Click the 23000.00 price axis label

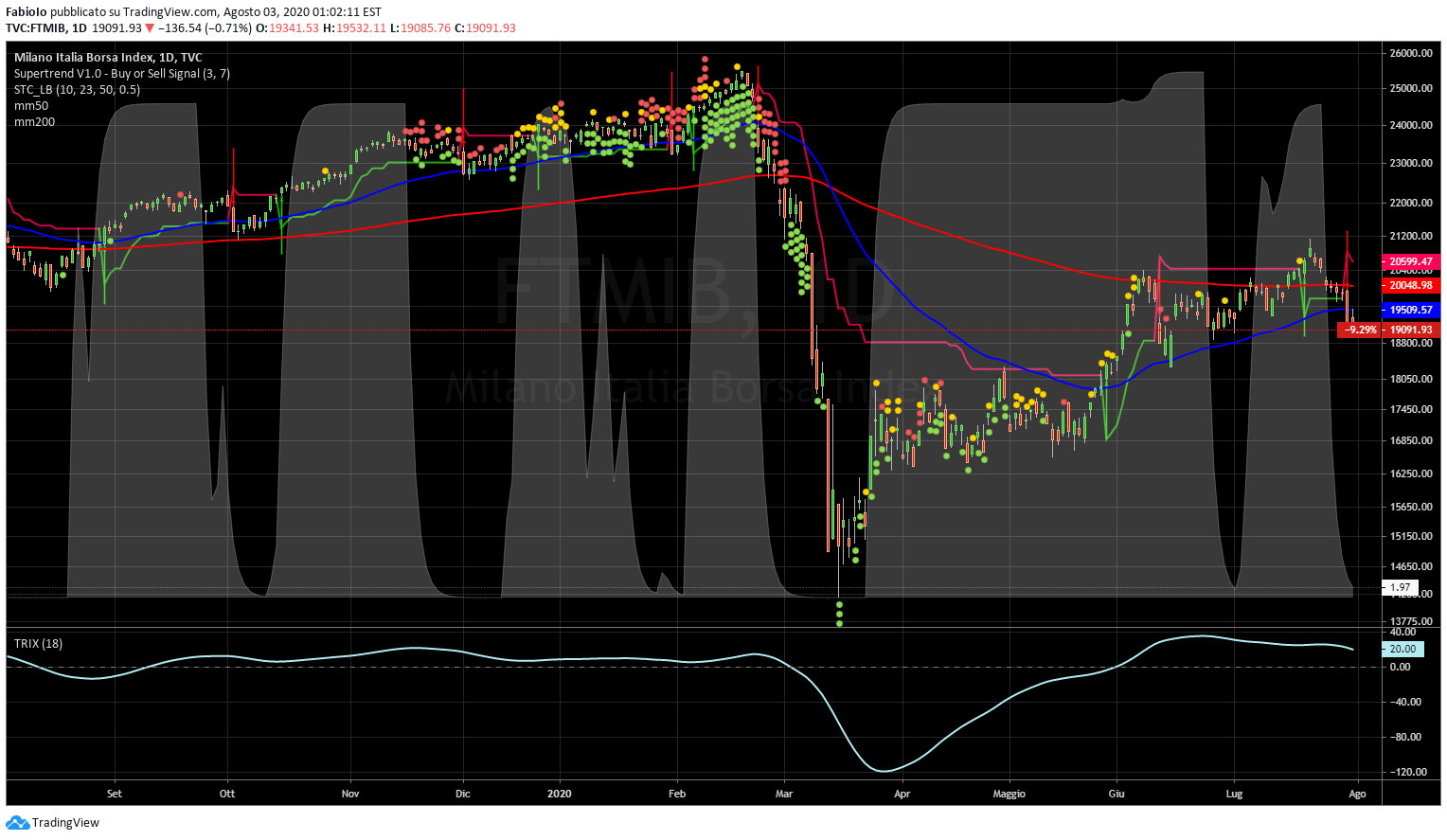[x=1411, y=163]
